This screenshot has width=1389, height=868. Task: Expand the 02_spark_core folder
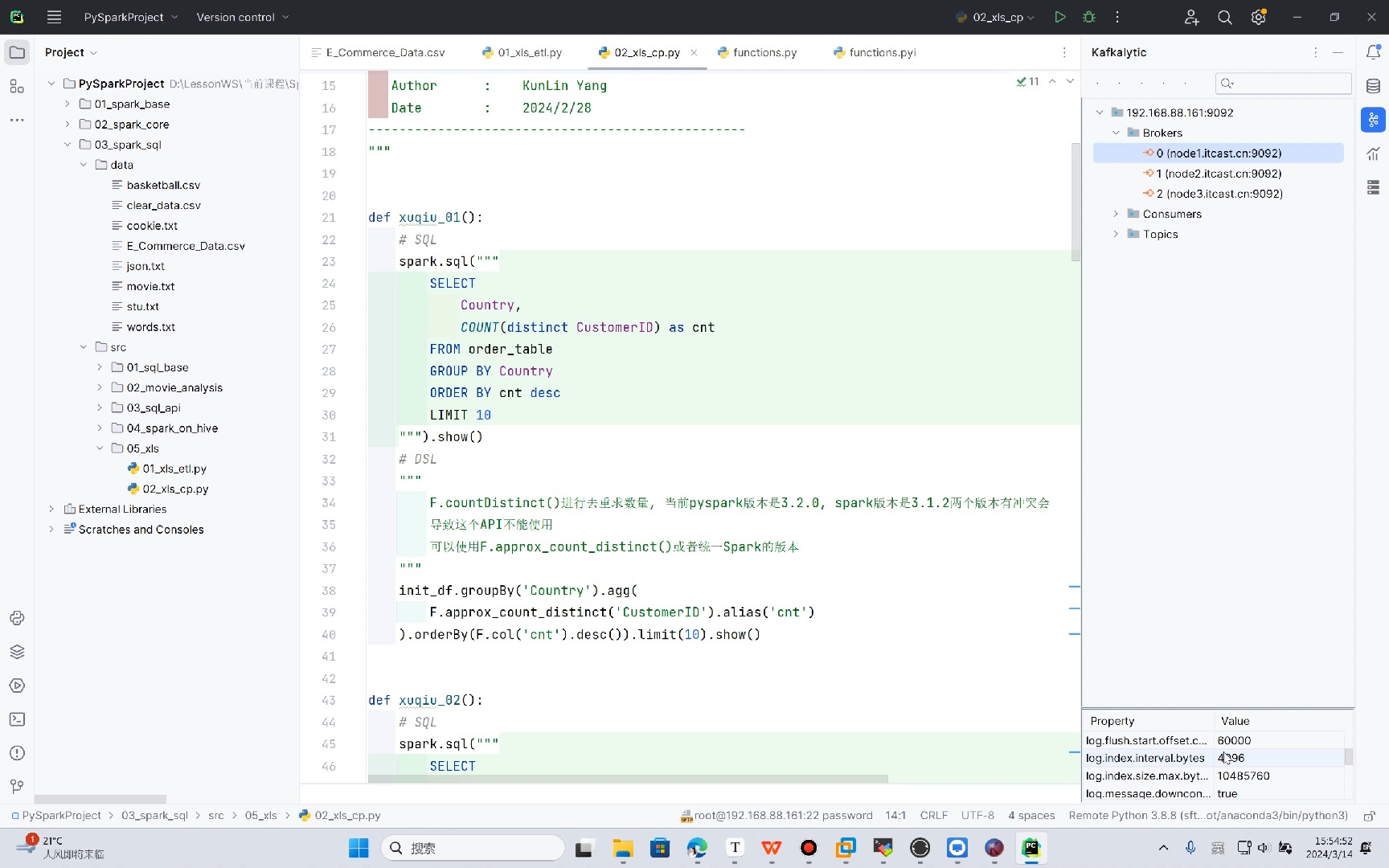click(68, 125)
